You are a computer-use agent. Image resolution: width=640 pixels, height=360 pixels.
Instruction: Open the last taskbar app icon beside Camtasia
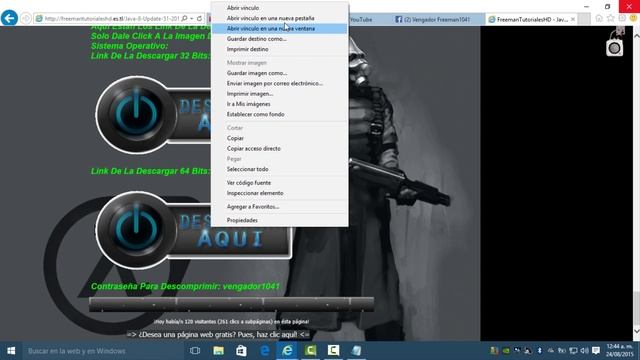356,351
